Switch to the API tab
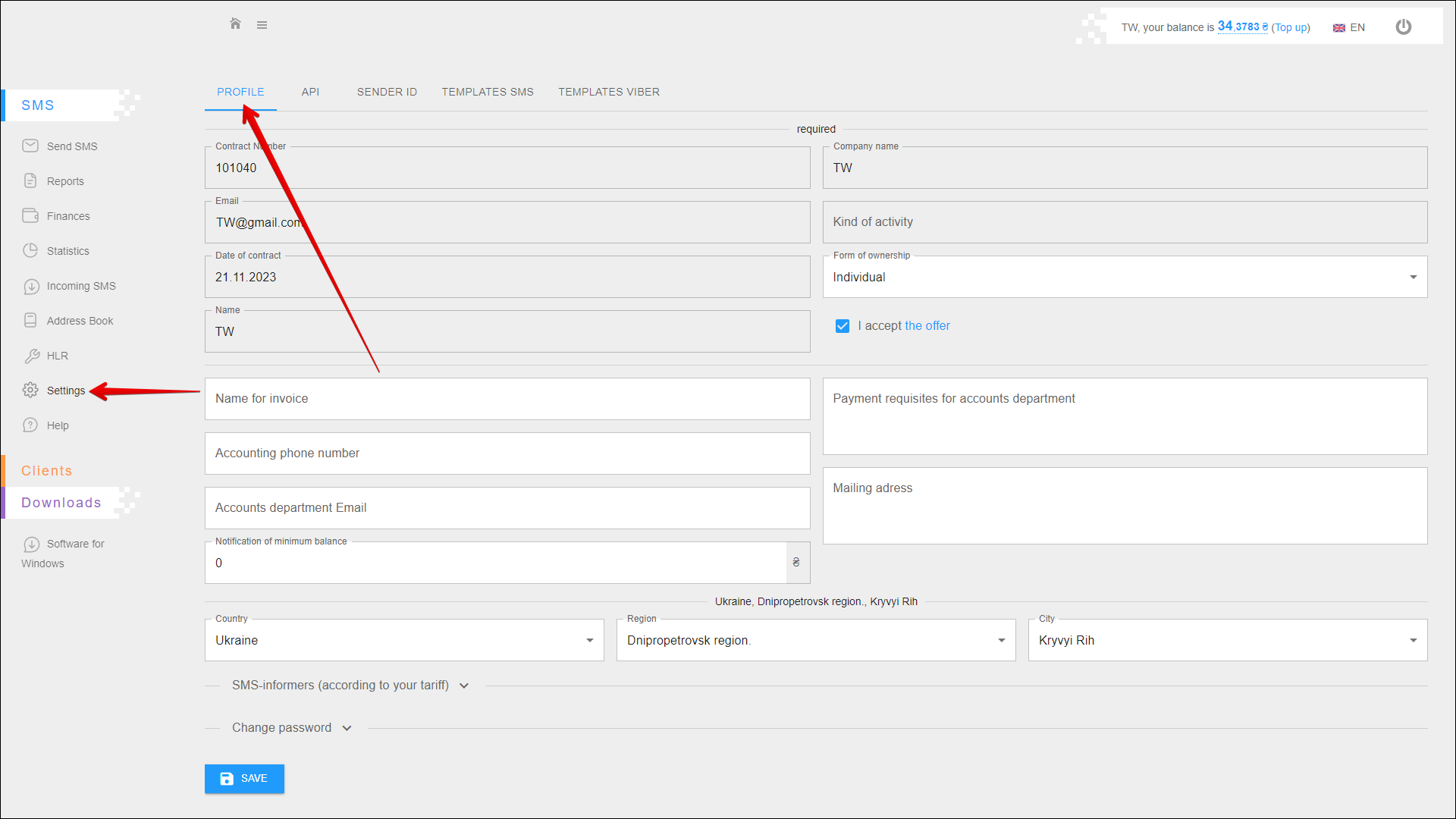The height and width of the screenshot is (819, 1456). tap(310, 92)
